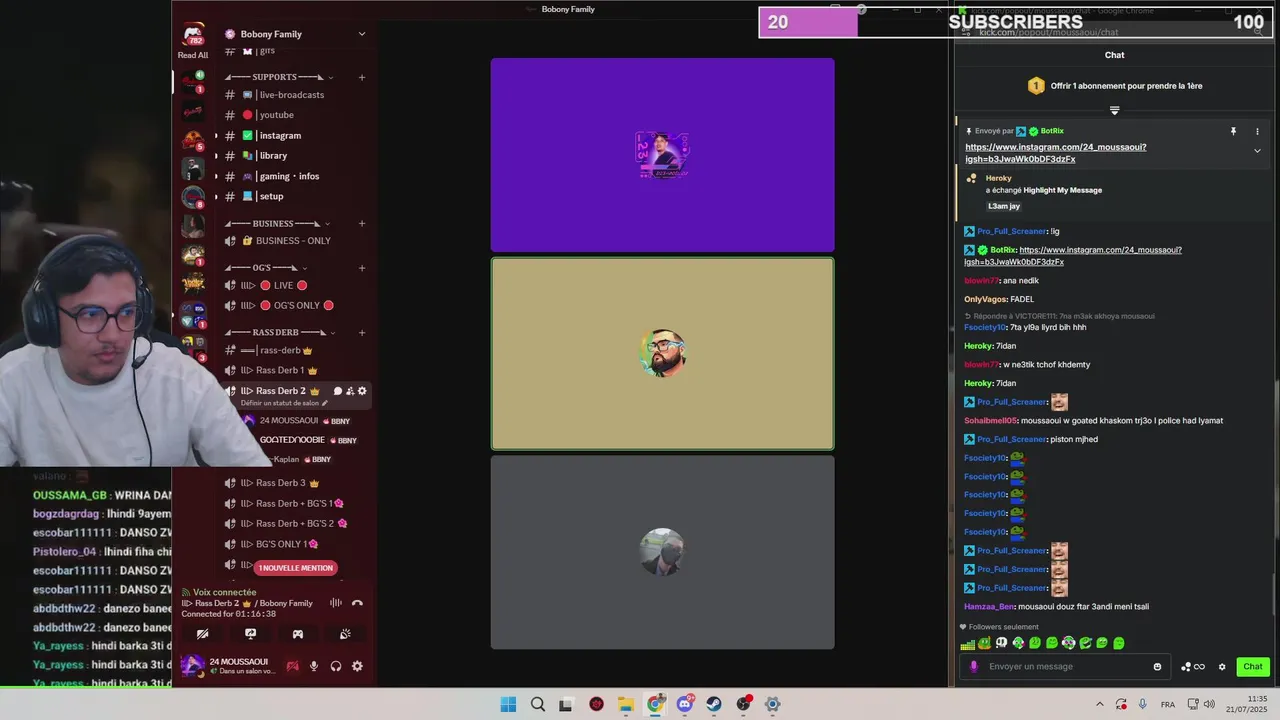The image size is (1280, 720).
Task: Collapse the SUPPORTS category
Action: pyautogui.click(x=278, y=77)
